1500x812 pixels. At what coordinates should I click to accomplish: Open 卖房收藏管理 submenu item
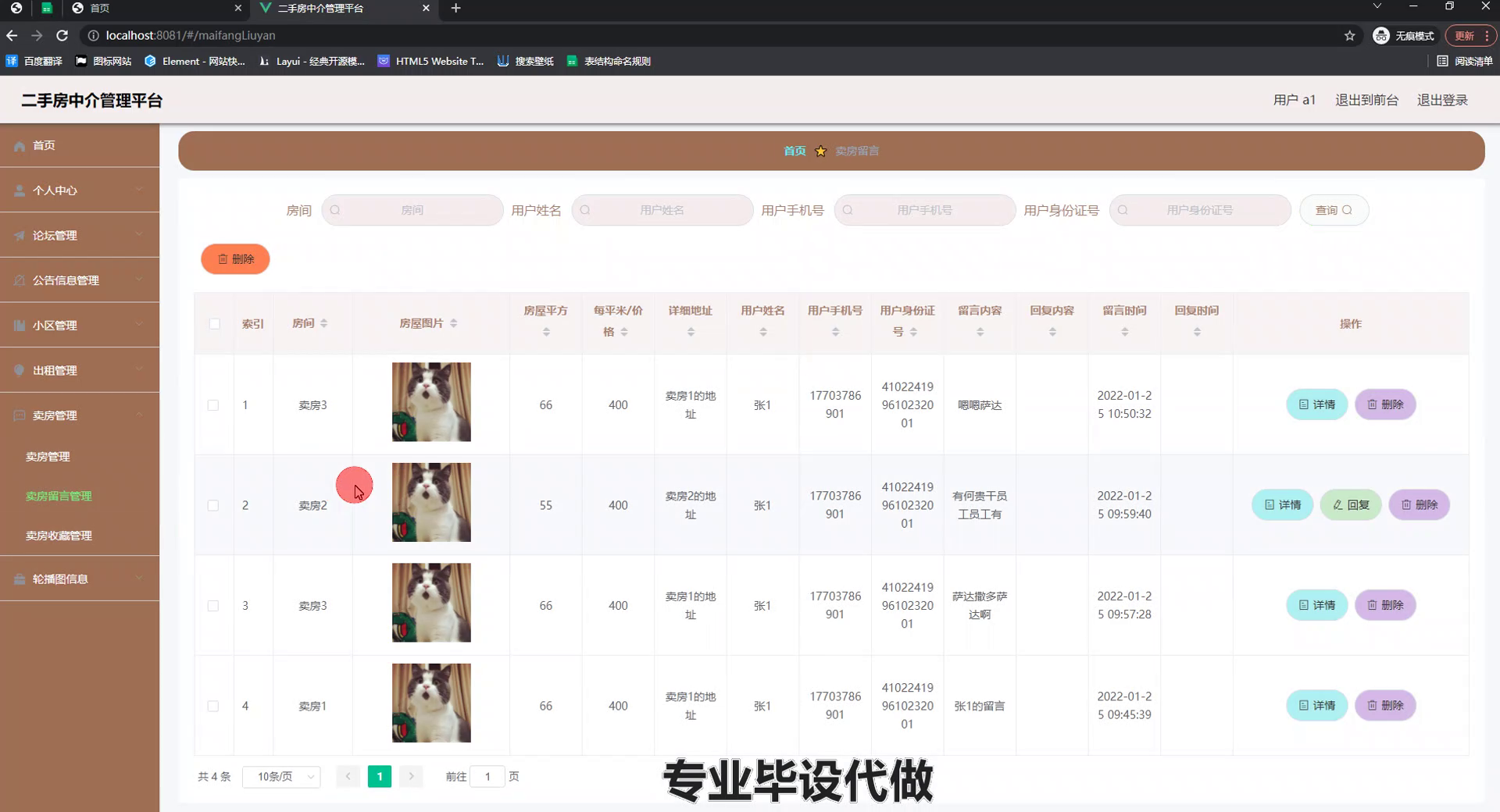tap(59, 536)
